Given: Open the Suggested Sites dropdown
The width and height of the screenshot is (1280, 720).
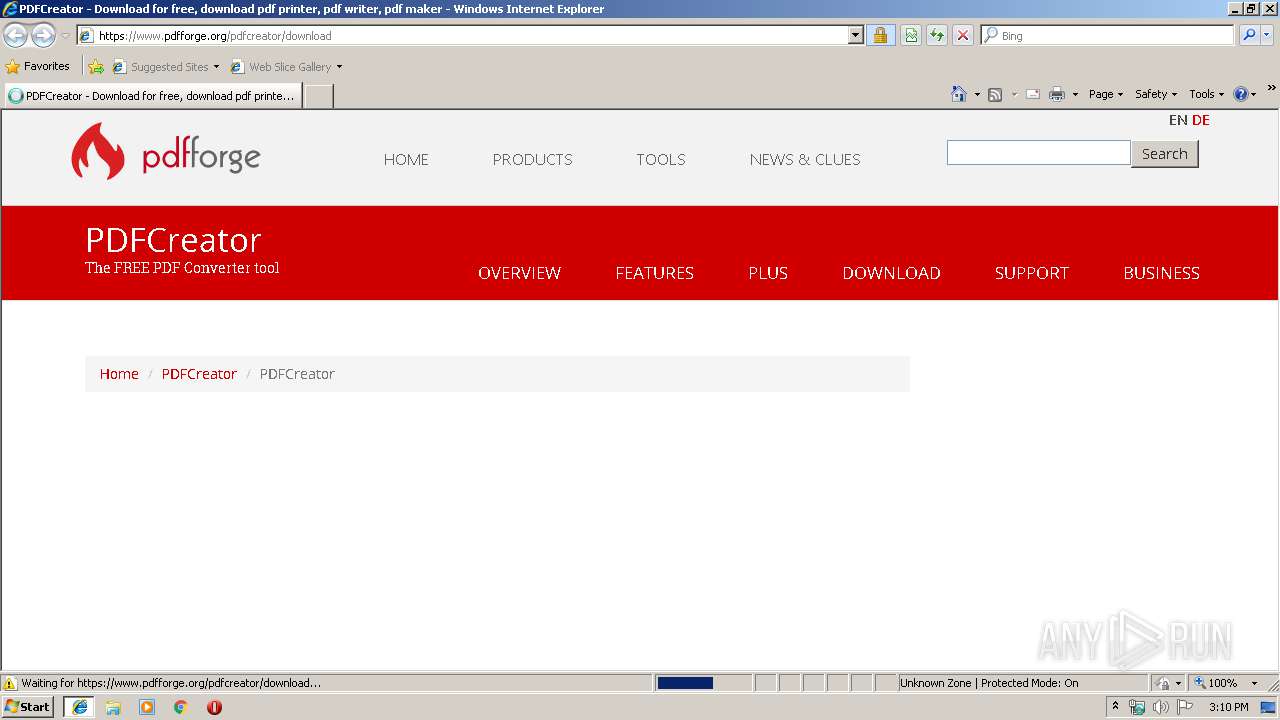Looking at the screenshot, I should [x=166, y=67].
